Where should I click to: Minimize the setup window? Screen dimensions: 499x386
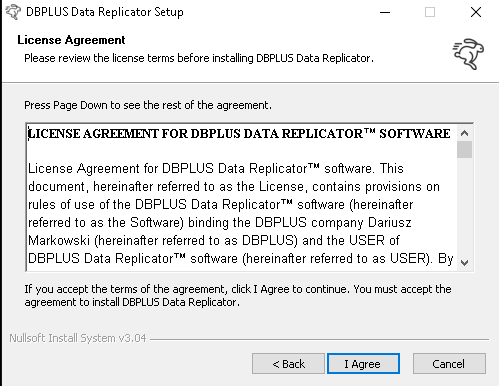coord(385,12)
